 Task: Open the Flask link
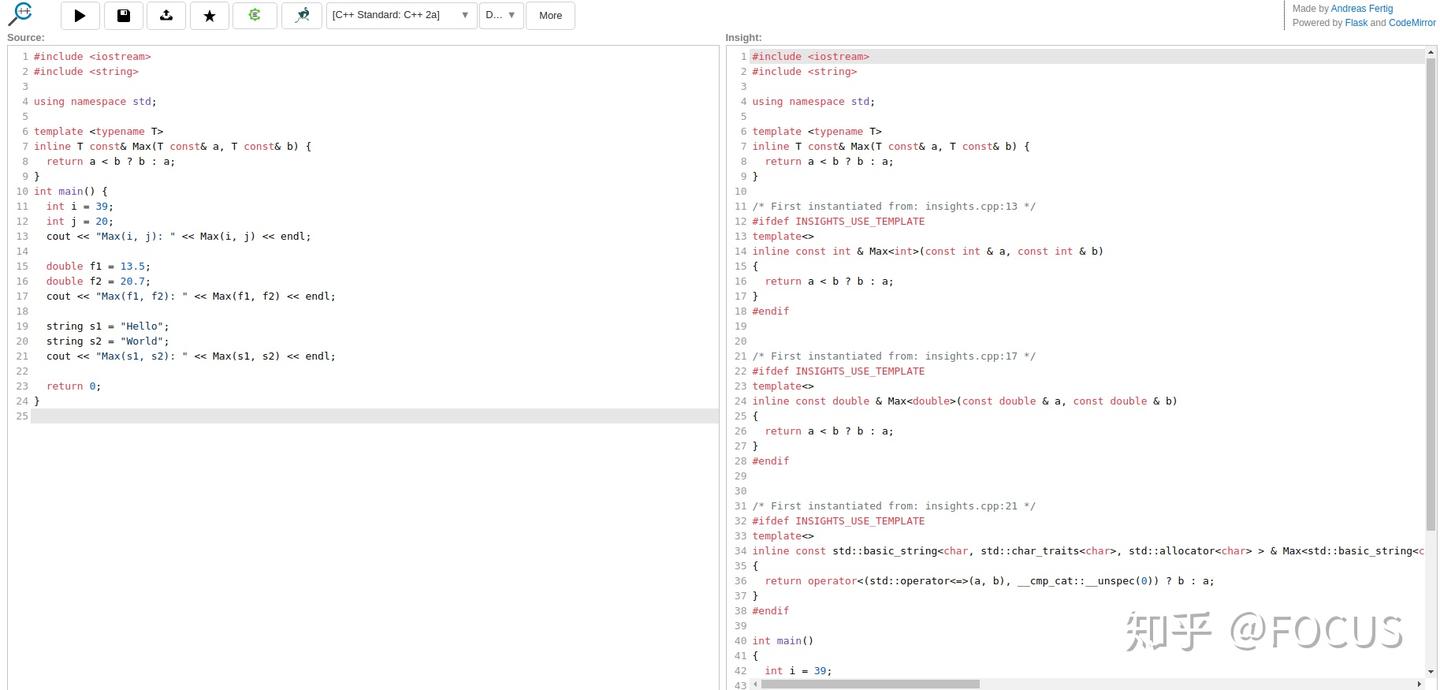click(x=1356, y=22)
